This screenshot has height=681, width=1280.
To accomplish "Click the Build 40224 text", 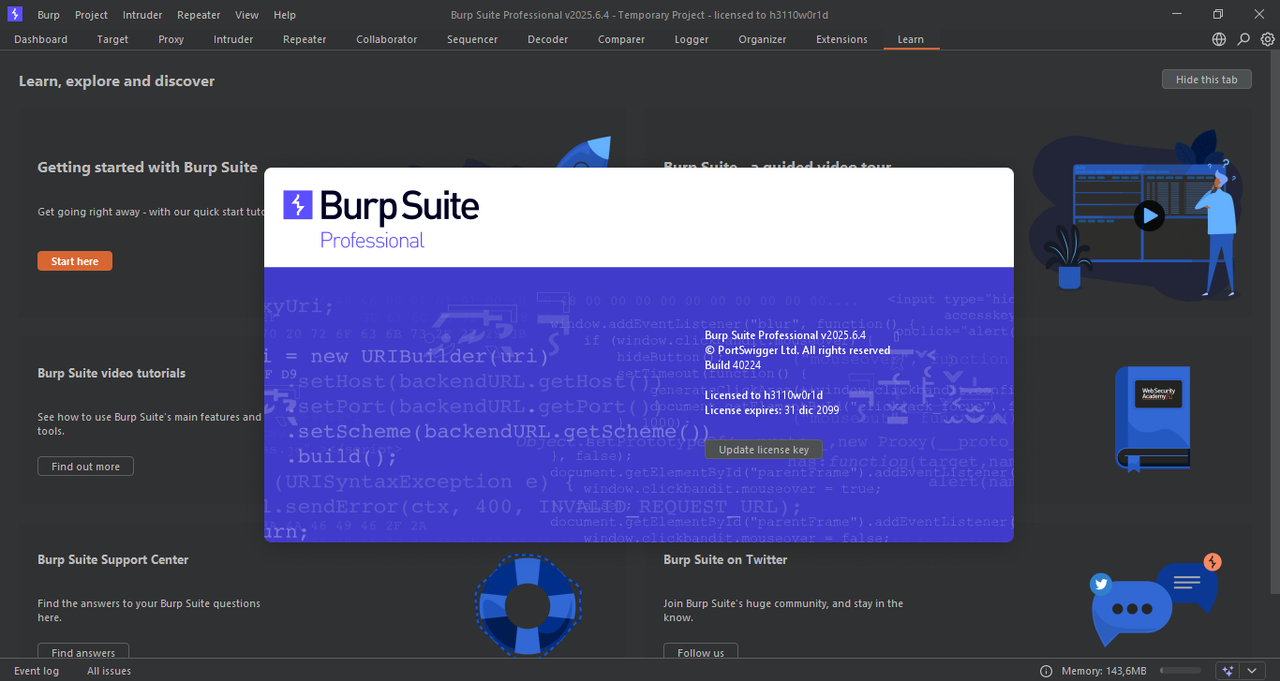I will coord(732,365).
